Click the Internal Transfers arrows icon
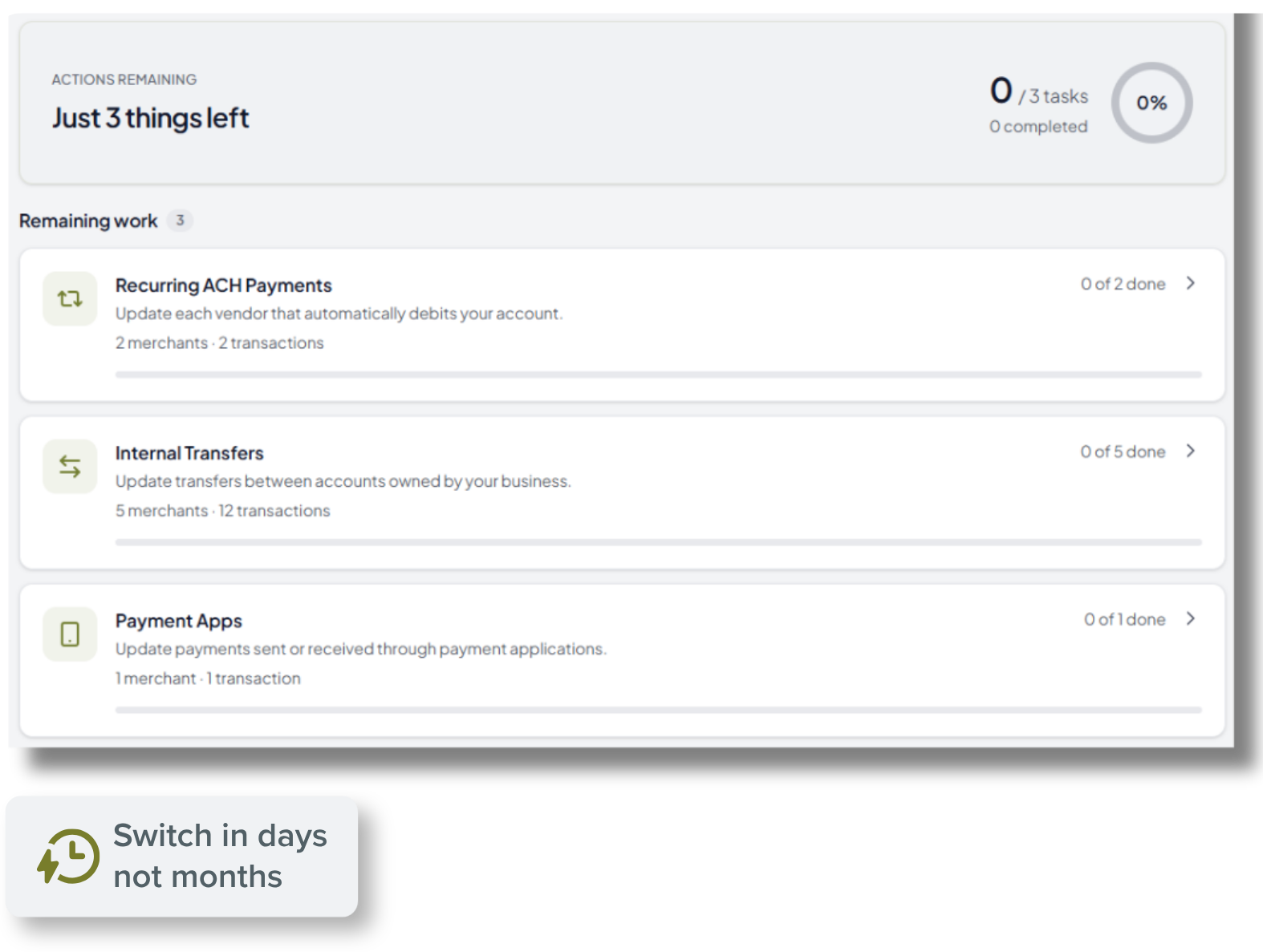1263x952 pixels. (x=70, y=467)
